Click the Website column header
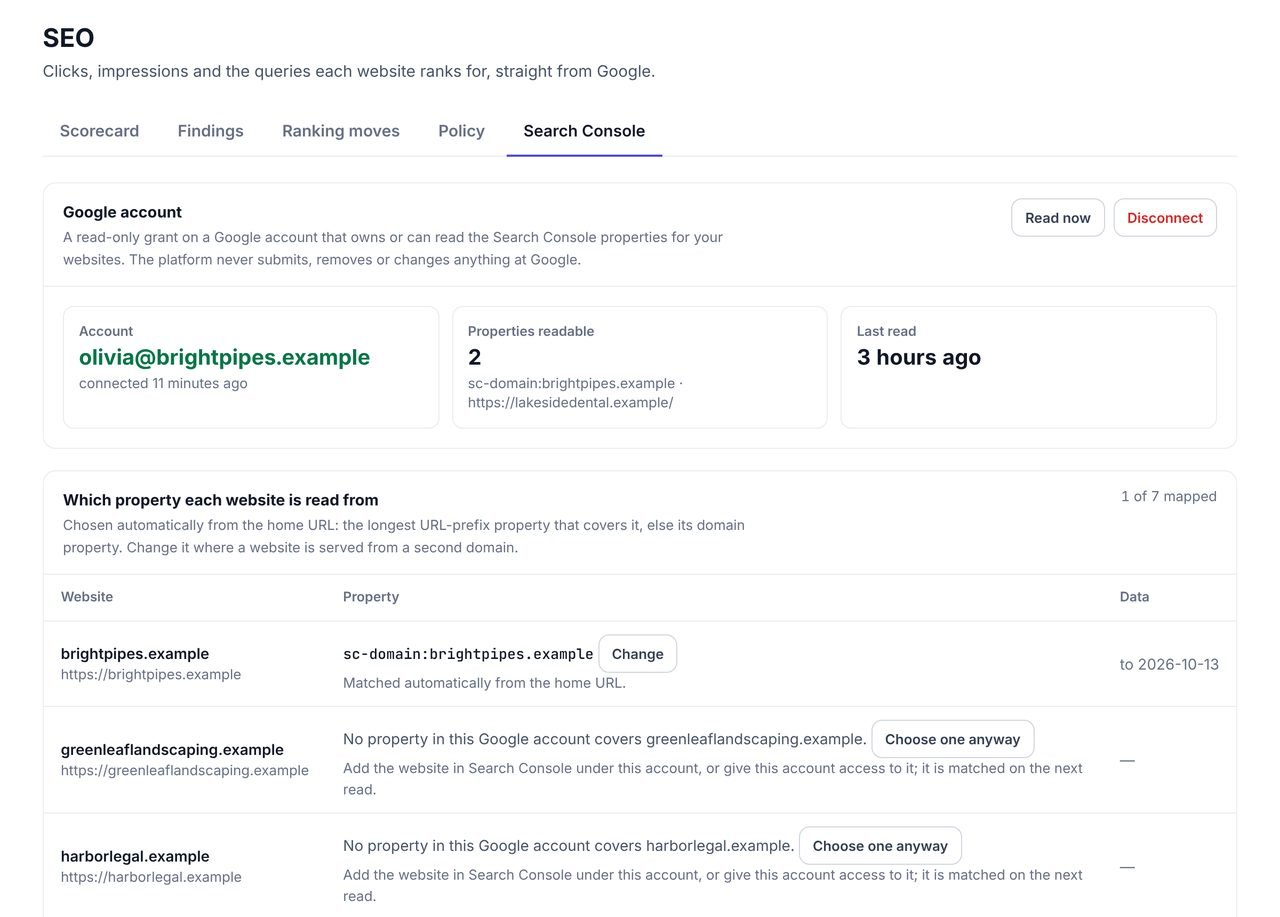 point(87,597)
